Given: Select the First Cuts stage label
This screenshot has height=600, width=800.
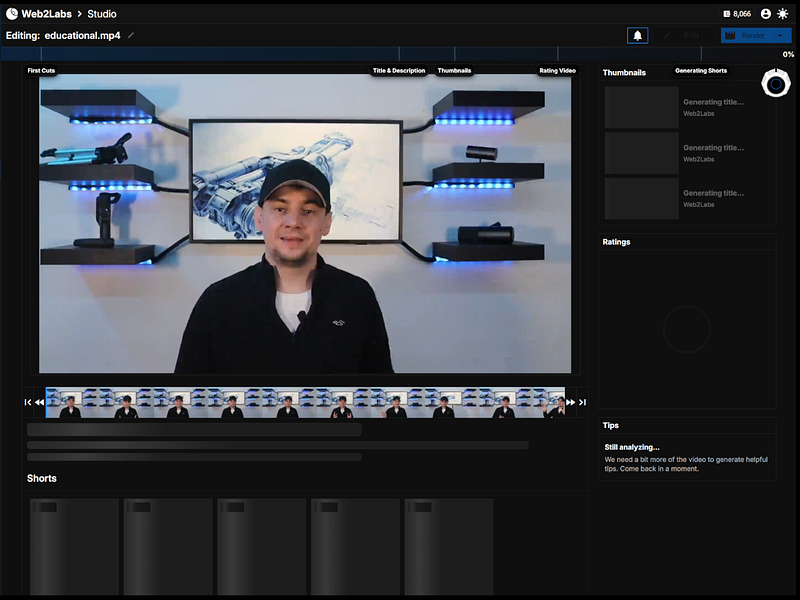Looking at the screenshot, I should click(x=41, y=71).
